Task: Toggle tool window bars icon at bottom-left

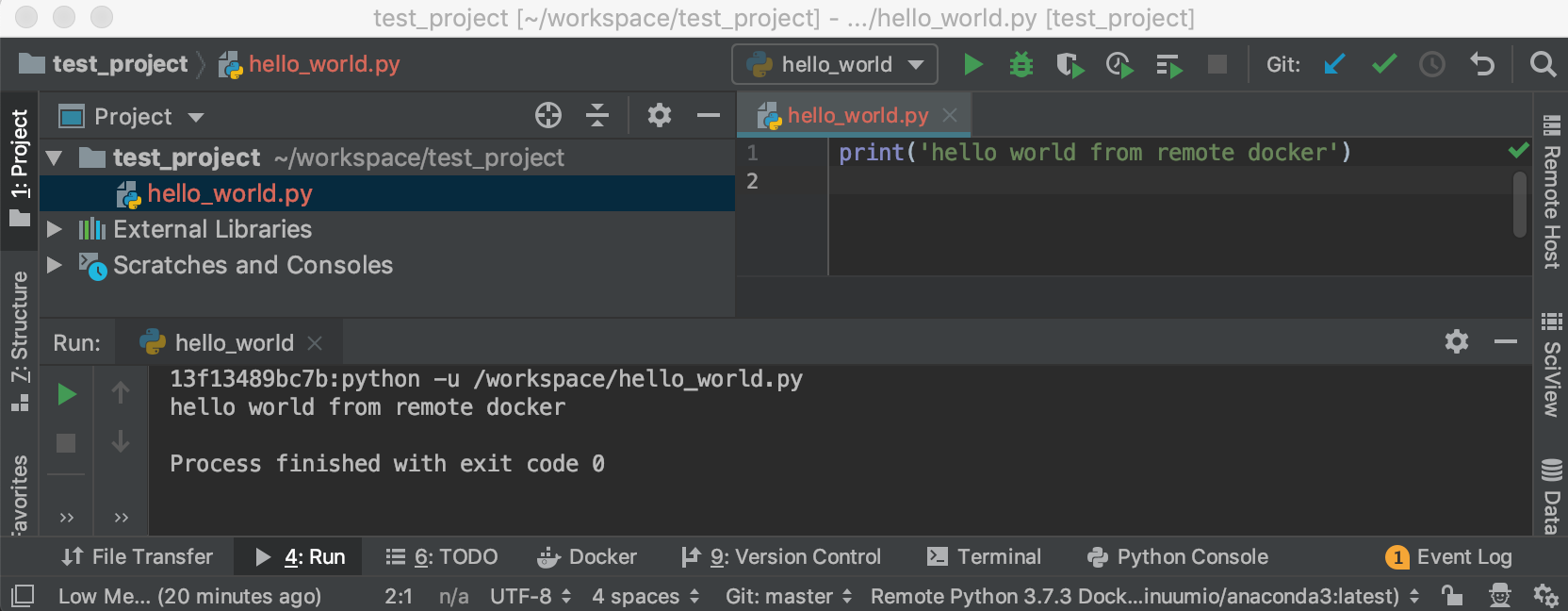Action: pos(23,596)
